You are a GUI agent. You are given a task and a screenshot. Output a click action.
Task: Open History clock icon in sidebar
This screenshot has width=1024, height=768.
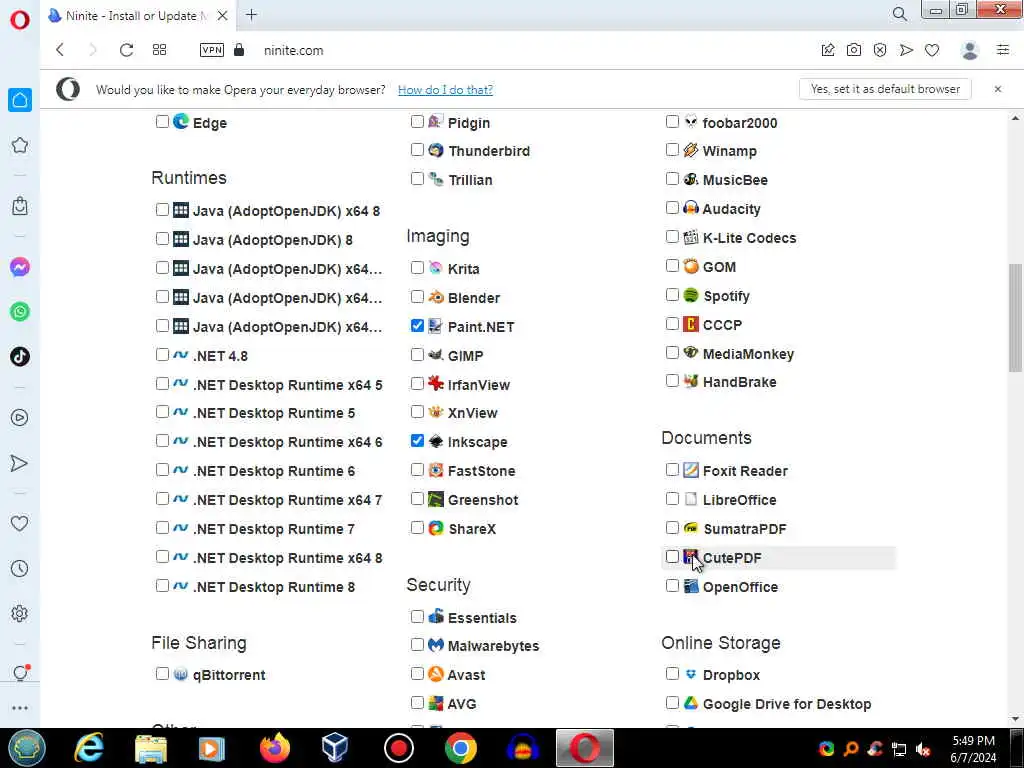tap(20, 568)
